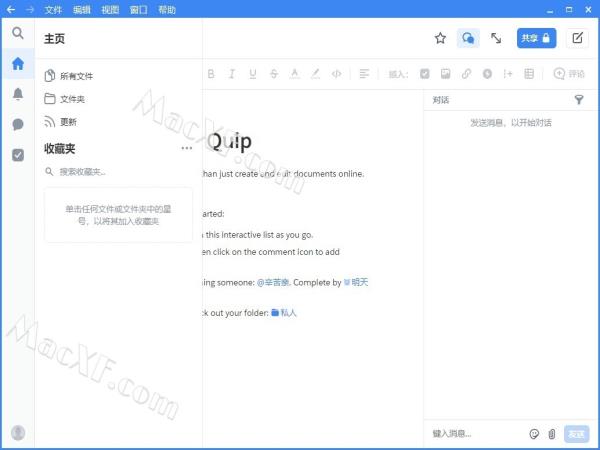The image size is (600, 450).
Task: Star this document as a favorite
Action: 440,38
